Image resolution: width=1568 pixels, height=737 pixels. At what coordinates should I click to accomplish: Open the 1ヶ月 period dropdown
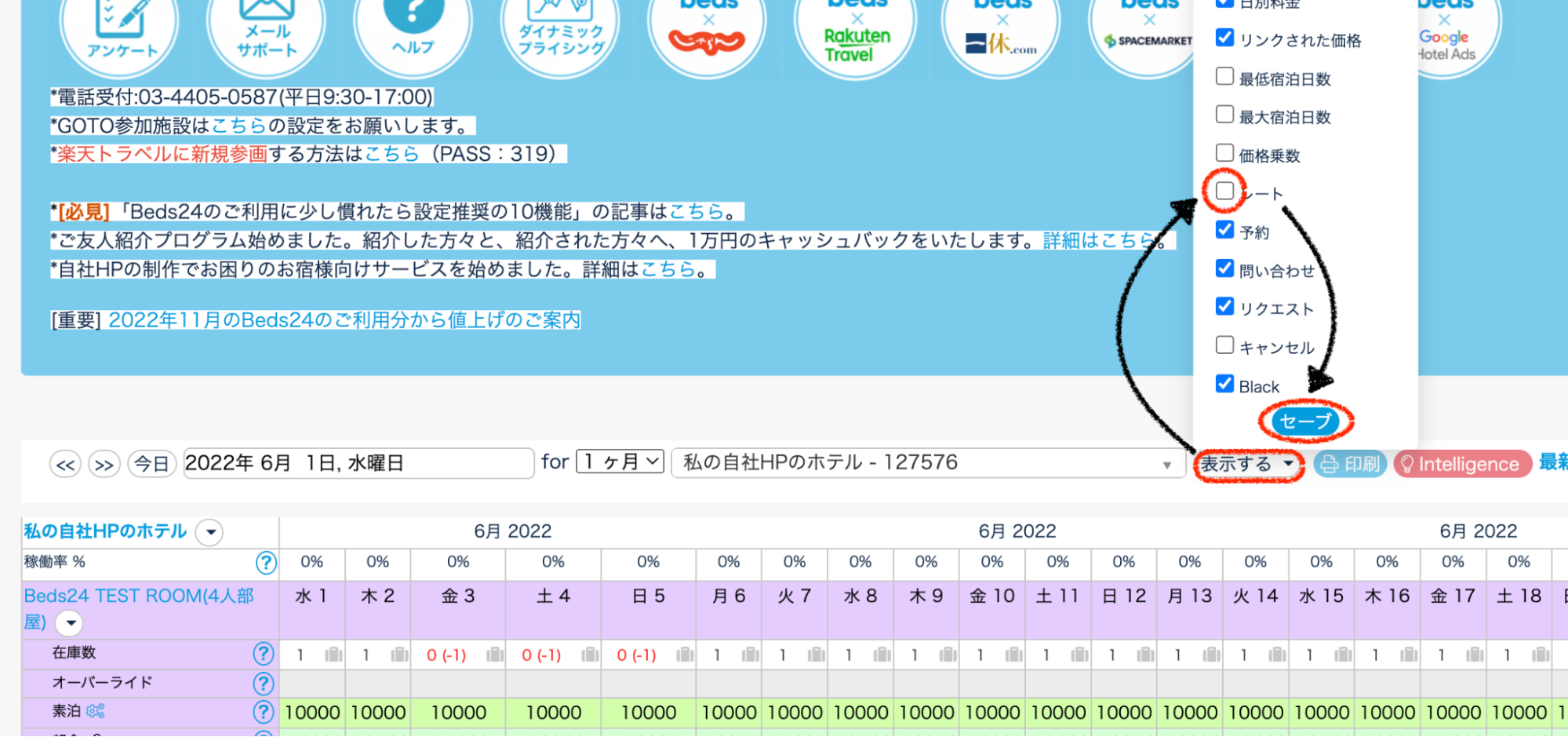click(x=620, y=462)
